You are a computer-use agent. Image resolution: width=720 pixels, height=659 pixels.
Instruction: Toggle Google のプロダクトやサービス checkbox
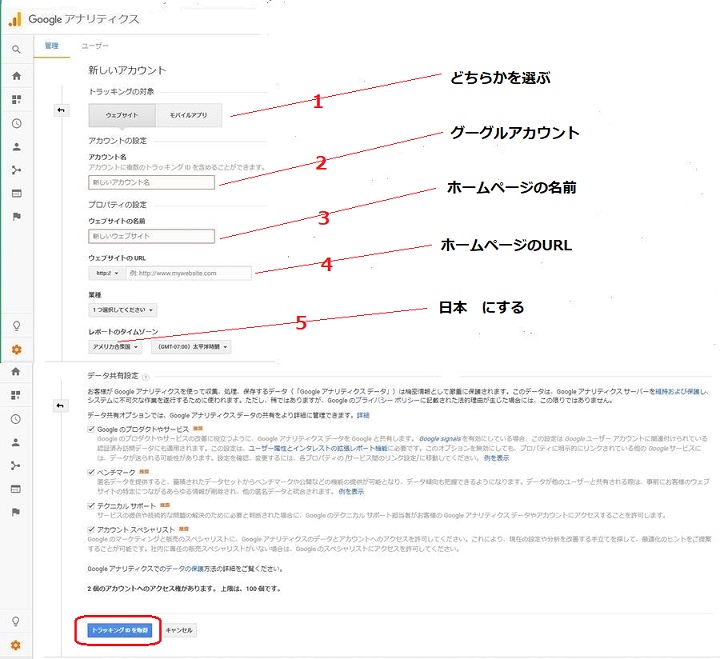click(91, 429)
